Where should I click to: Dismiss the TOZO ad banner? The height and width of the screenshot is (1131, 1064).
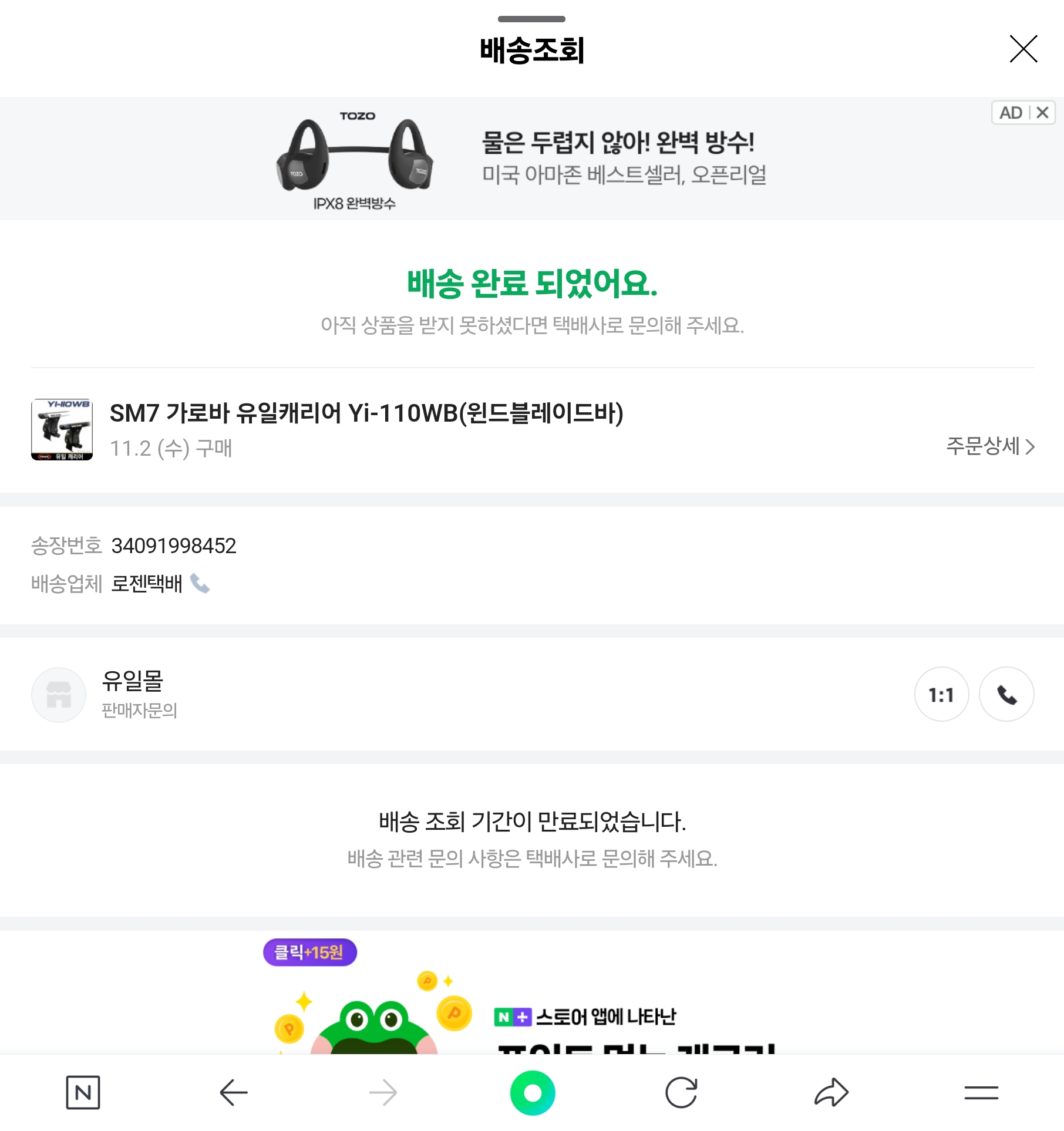pyautogui.click(x=1042, y=112)
